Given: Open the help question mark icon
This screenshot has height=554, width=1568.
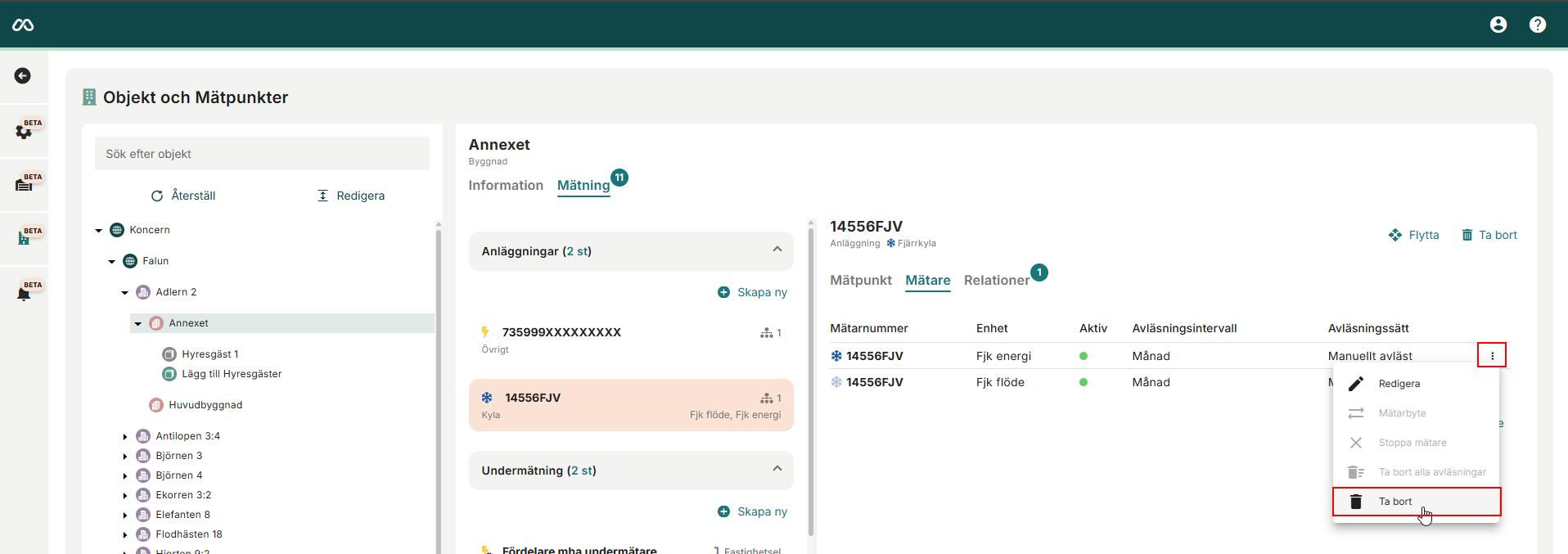Looking at the screenshot, I should click(x=1537, y=25).
